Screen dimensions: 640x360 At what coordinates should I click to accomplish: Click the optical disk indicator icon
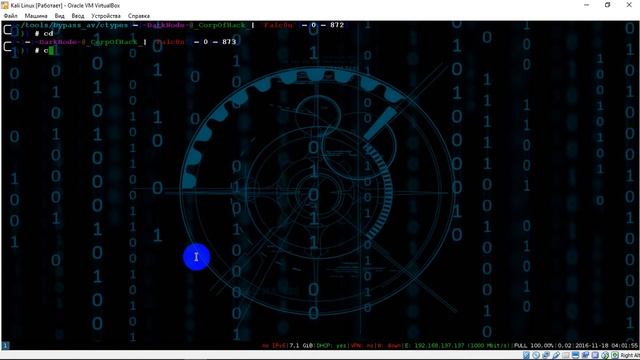[536, 355]
